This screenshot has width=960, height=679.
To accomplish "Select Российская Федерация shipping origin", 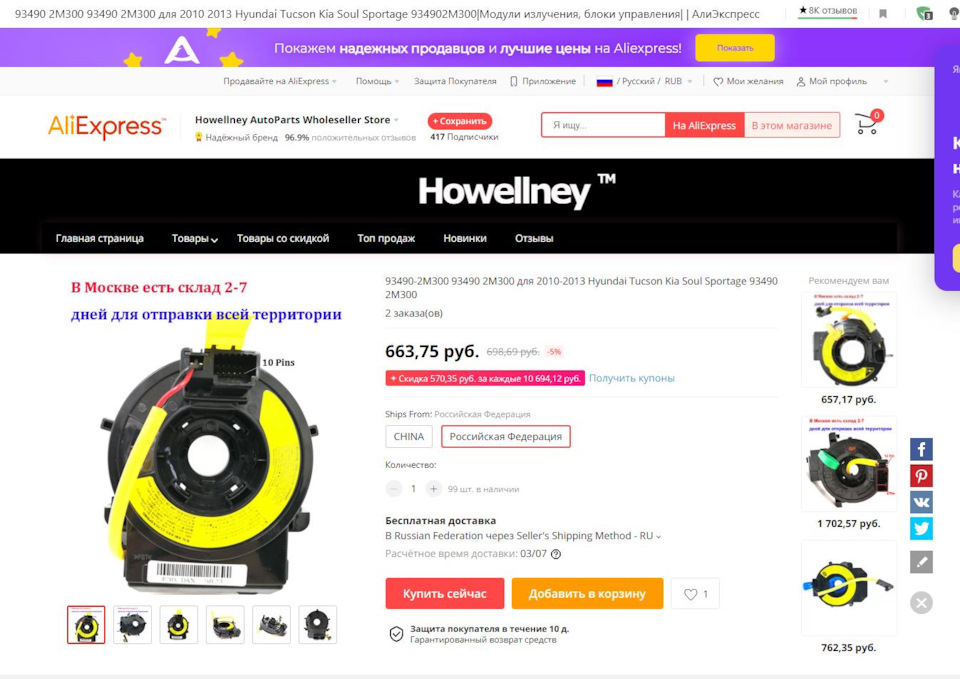I will 506,437.
